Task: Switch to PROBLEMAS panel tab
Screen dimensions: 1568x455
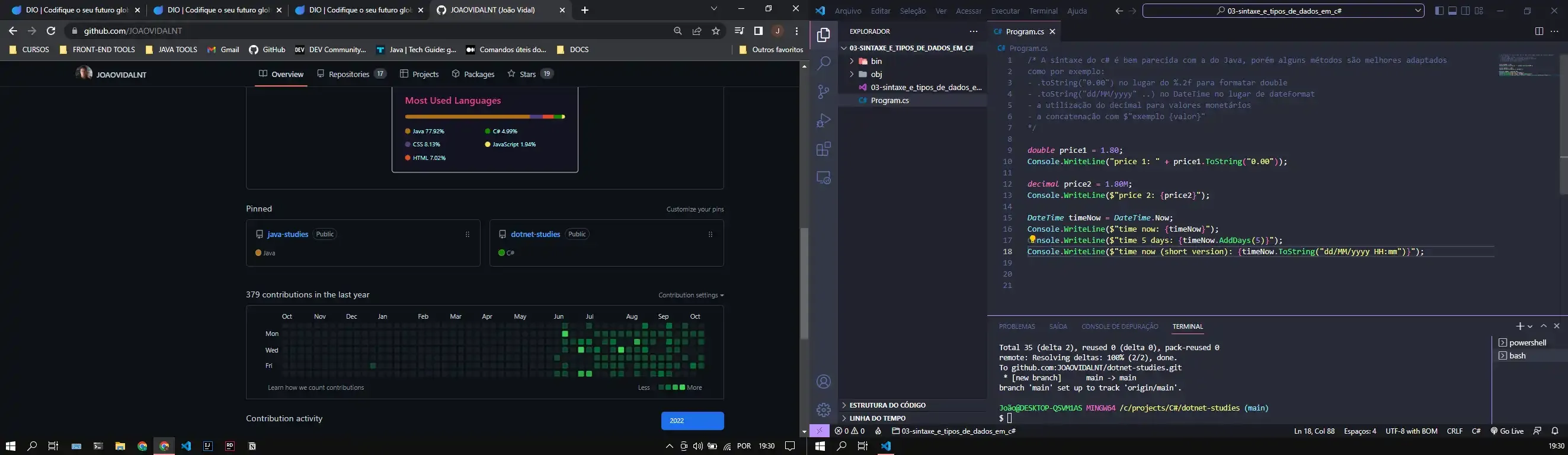Action: point(1016,326)
